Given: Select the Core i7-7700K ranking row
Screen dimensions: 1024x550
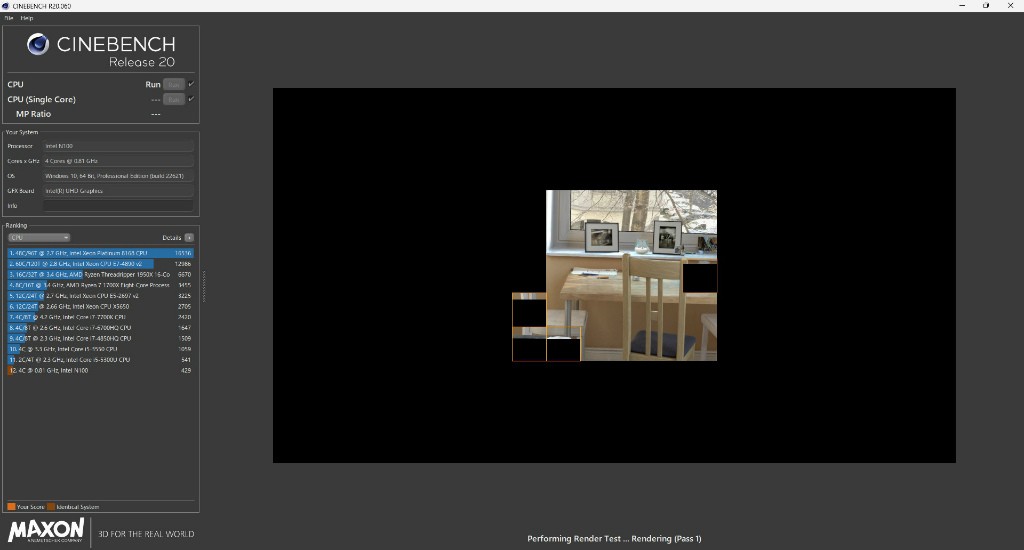Looking at the screenshot, I should (101, 317).
